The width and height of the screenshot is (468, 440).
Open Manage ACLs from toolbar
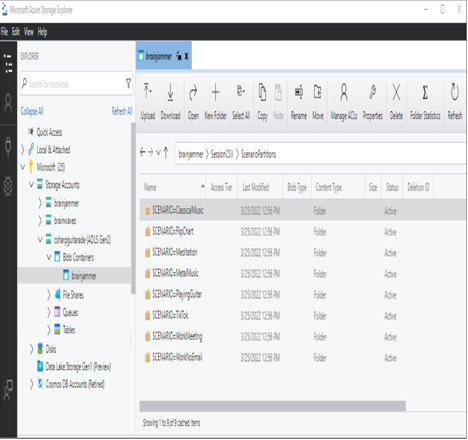pos(344,102)
